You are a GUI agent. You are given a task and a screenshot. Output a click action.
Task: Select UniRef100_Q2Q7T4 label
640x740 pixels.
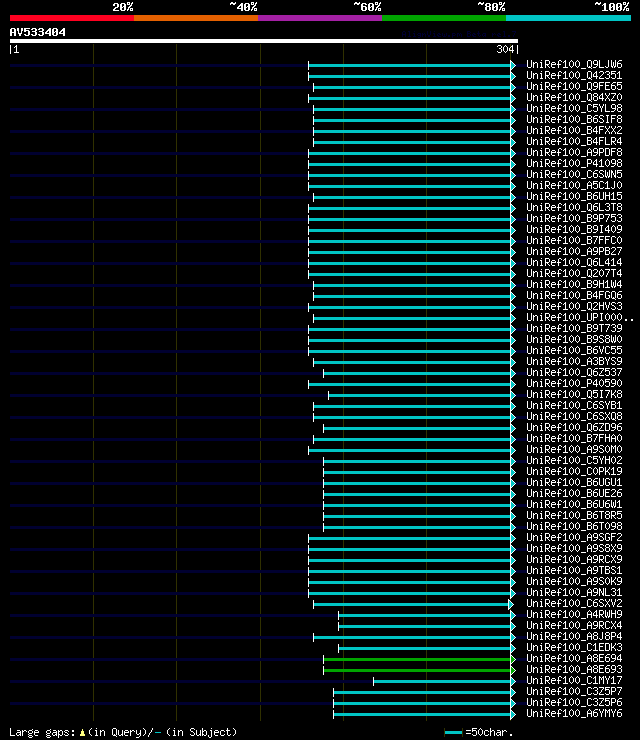tap(574, 273)
